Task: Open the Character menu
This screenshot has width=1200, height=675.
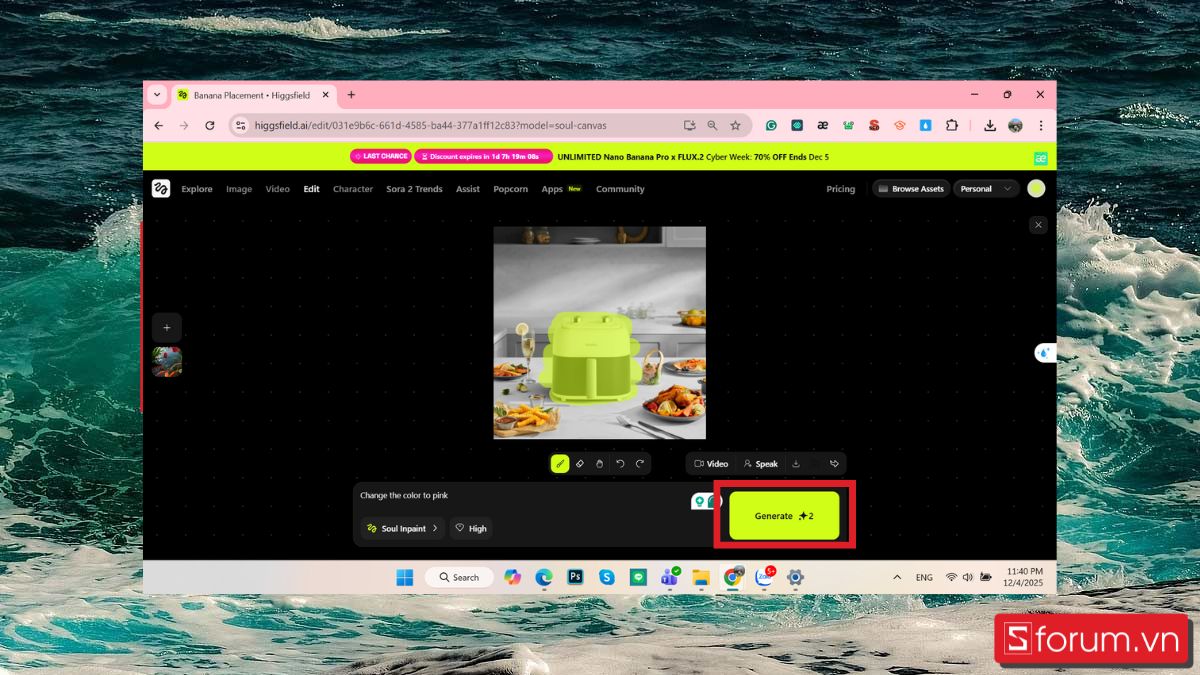Action: pos(353,189)
